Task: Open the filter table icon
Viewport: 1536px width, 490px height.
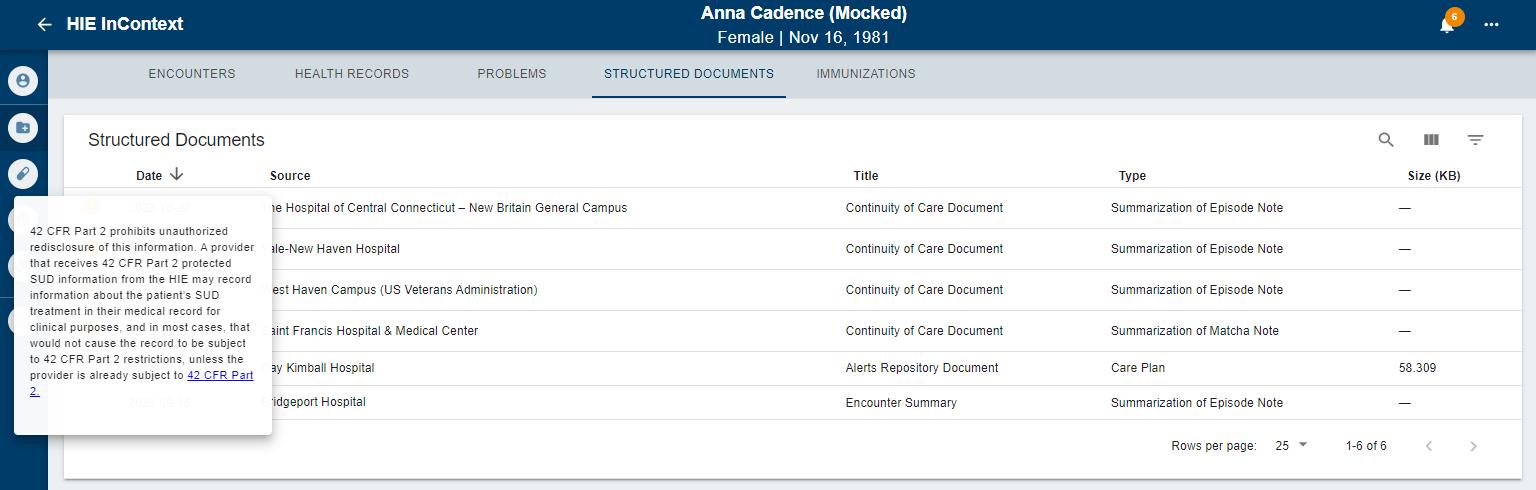Action: point(1475,140)
